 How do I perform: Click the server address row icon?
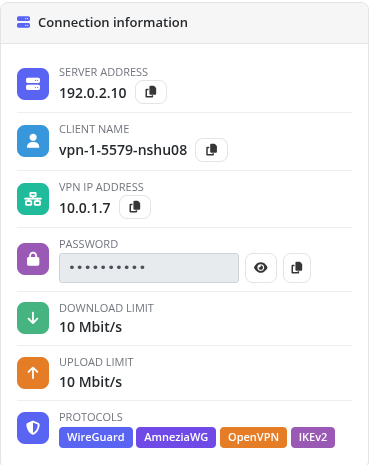coord(33,84)
